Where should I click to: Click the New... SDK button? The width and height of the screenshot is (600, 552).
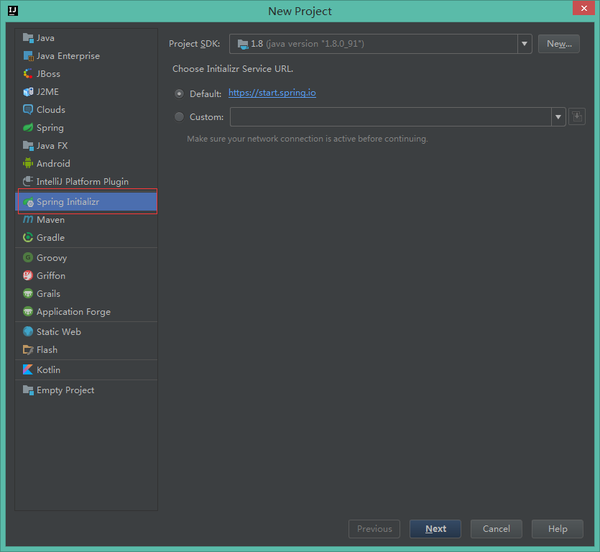pyautogui.click(x=559, y=44)
